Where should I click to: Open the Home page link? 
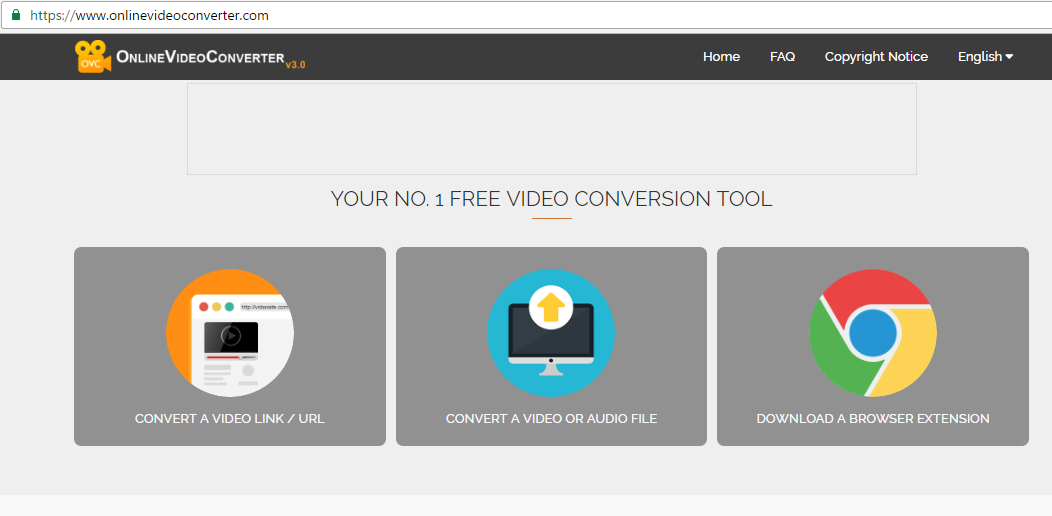(x=721, y=57)
